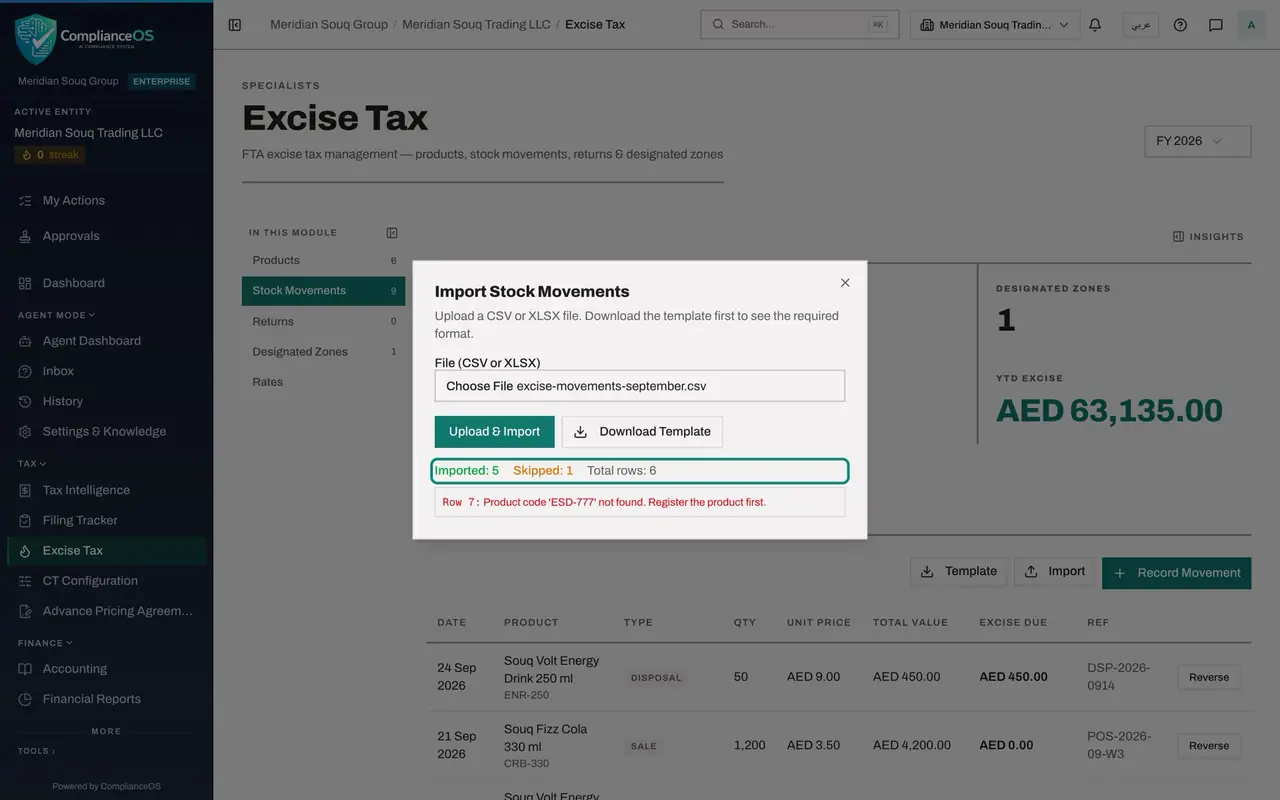Collapse the In This Module panel icon
The image size is (1280, 800).
point(392,233)
